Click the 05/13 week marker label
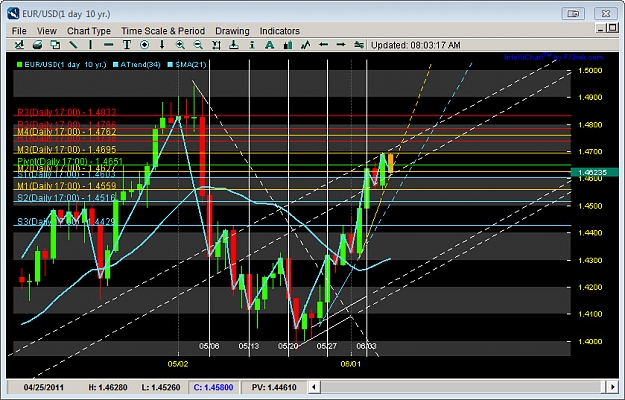This screenshot has width=625, height=400. coord(249,346)
